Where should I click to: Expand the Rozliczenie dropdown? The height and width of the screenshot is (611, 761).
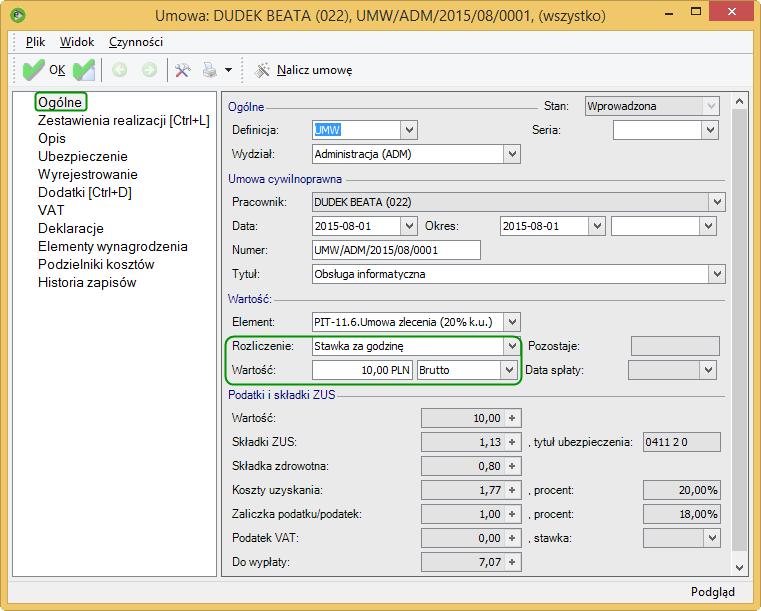coord(512,346)
